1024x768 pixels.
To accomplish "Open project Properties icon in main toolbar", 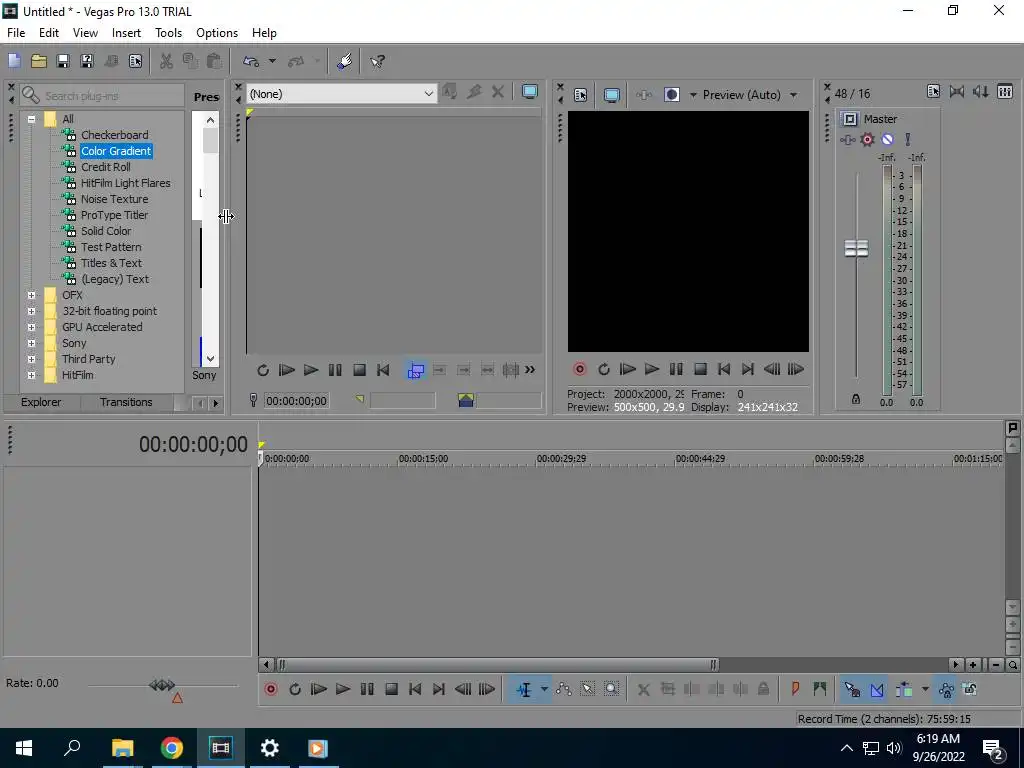I will pyautogui.click(x=135, y=61).
